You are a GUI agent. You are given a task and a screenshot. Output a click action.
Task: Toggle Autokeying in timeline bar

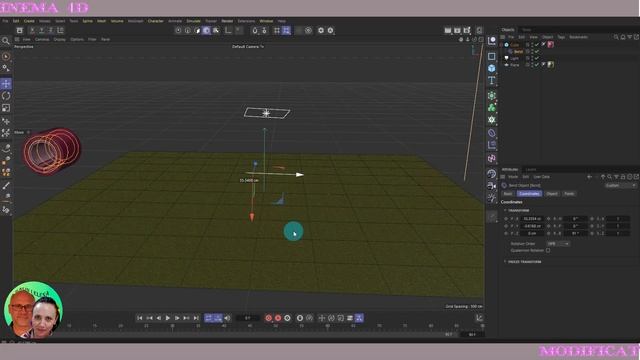coord(278,318)
